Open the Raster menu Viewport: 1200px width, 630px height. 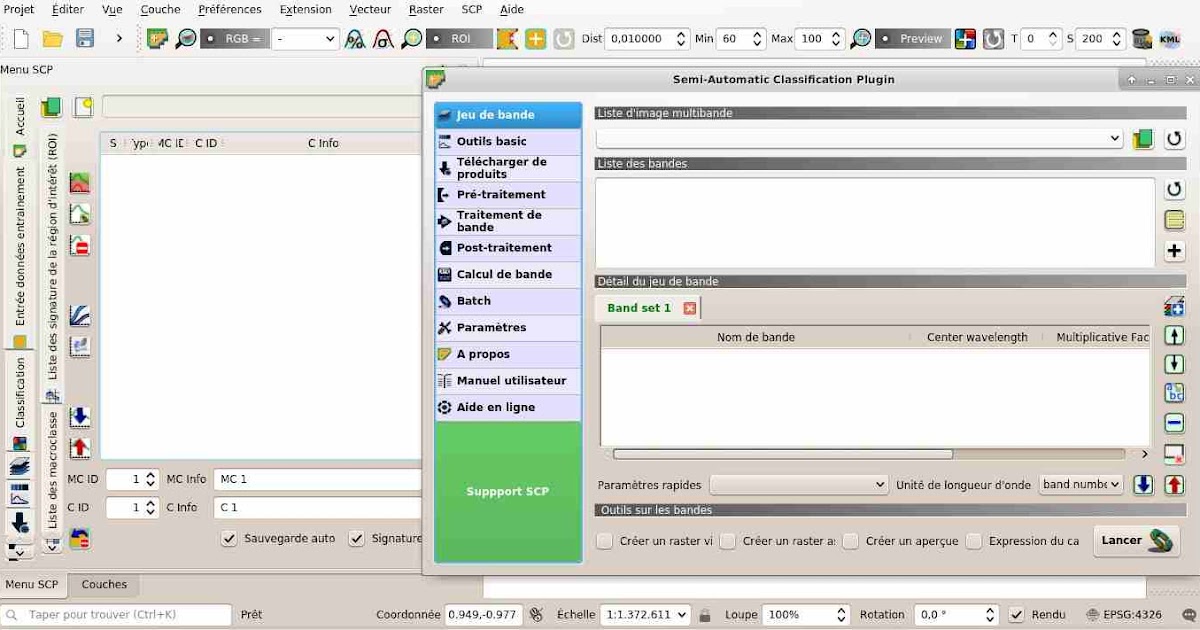click(426, 9)
